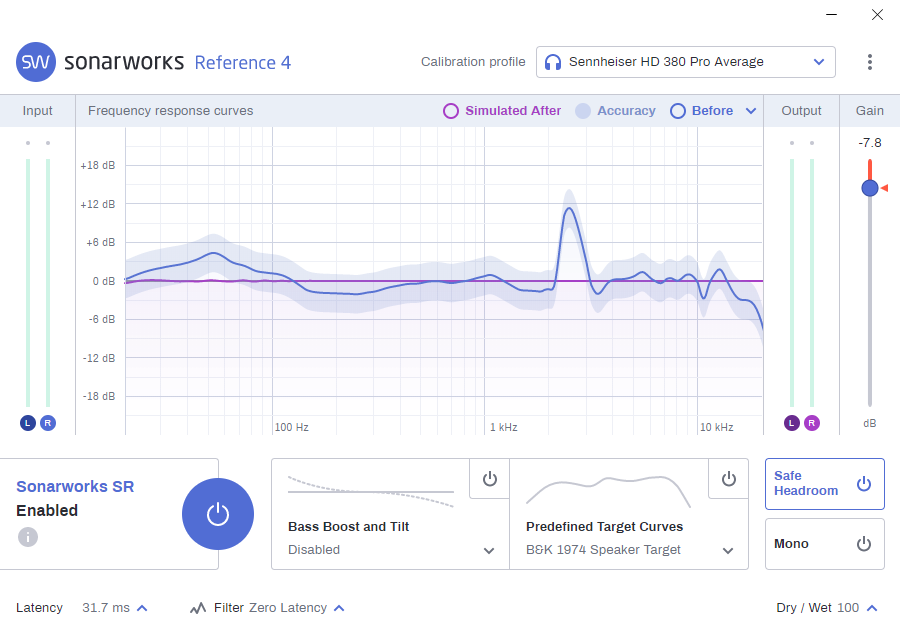Image resolution: width=900 pixels, height=617 pixels.
Task: Toggle Bass Boost and Tilt power
Action: [489, 479]
